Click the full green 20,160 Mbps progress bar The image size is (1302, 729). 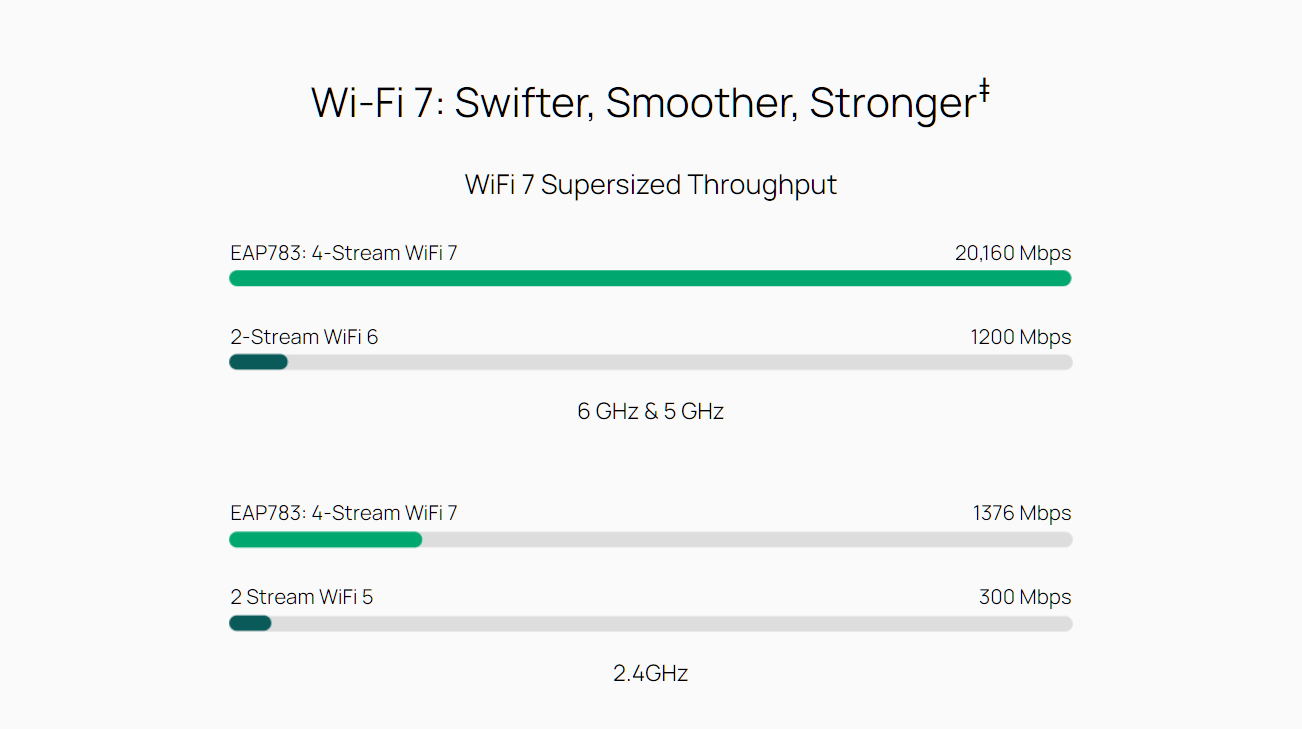651,278
